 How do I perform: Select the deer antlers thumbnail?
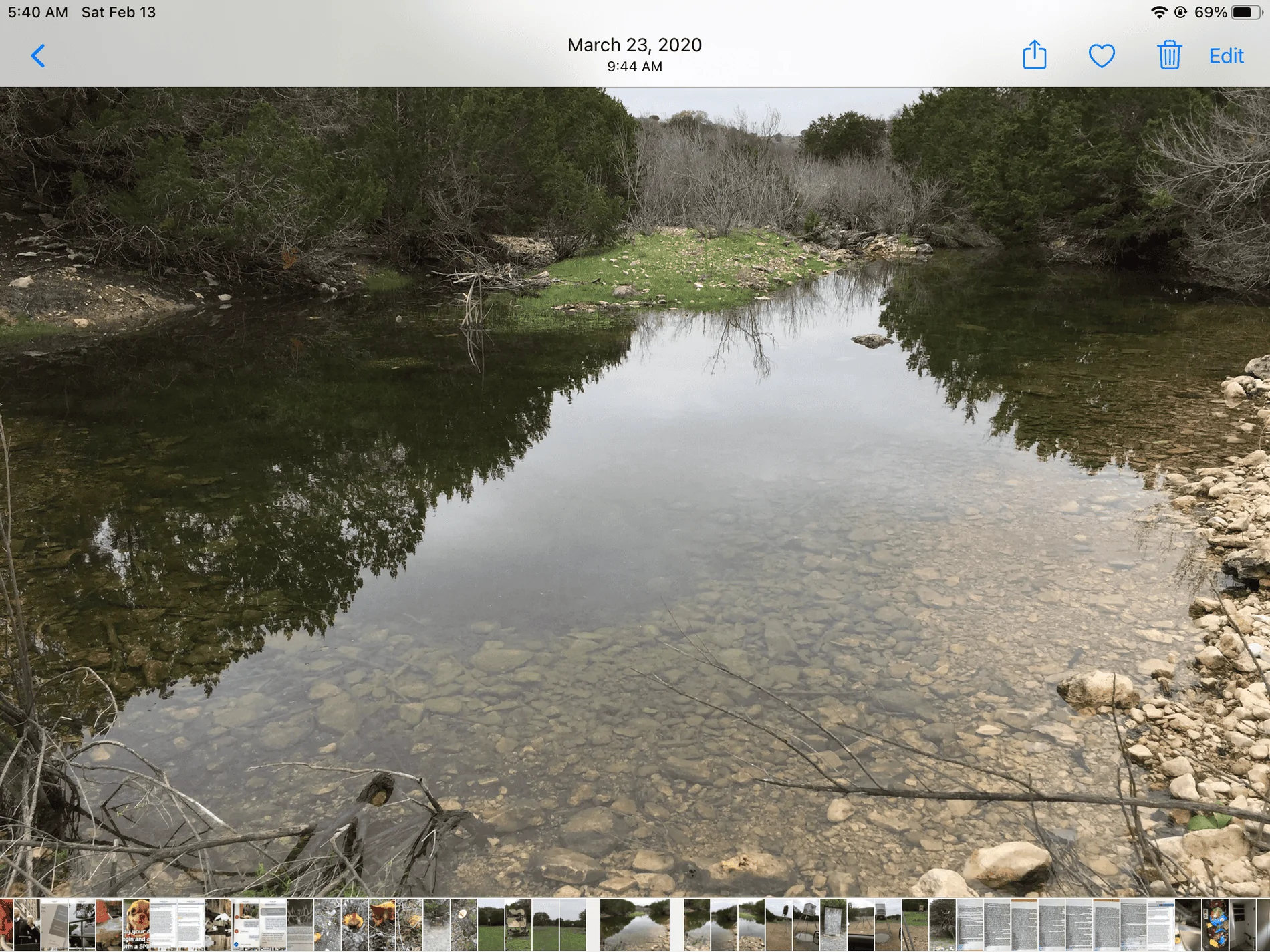click(300, 925)
